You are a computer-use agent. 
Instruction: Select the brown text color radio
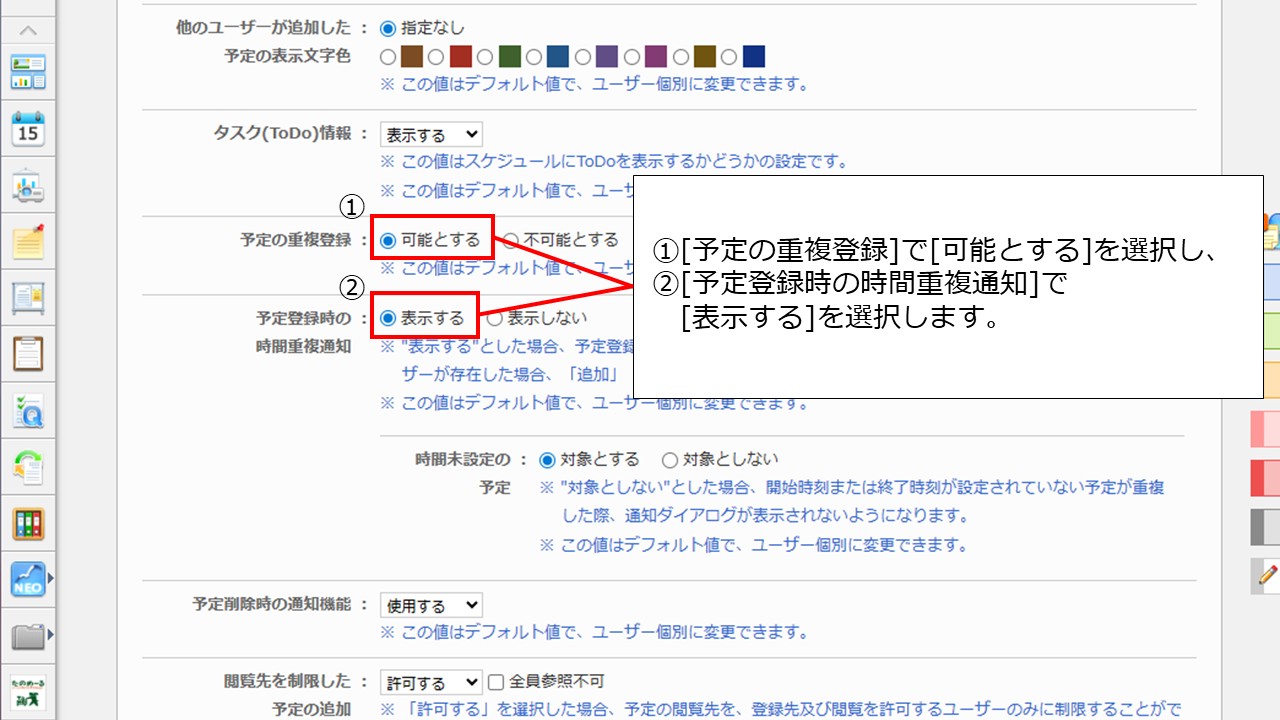[x=388, y=56]
